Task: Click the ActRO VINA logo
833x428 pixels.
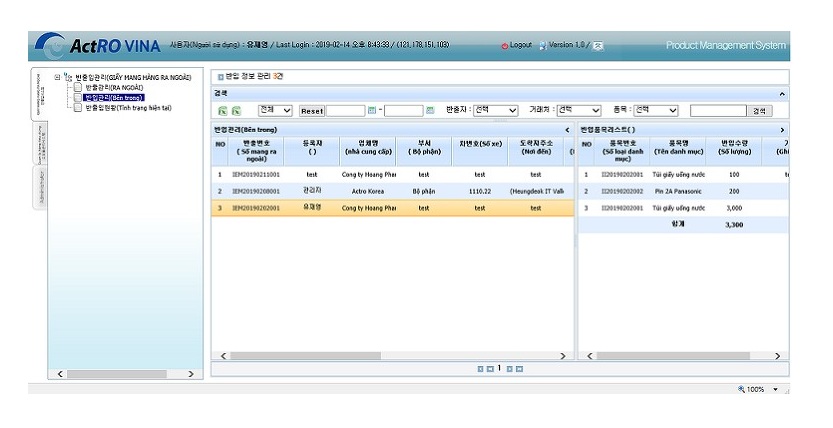Action: pyautogui.click(x=97, y=46)
